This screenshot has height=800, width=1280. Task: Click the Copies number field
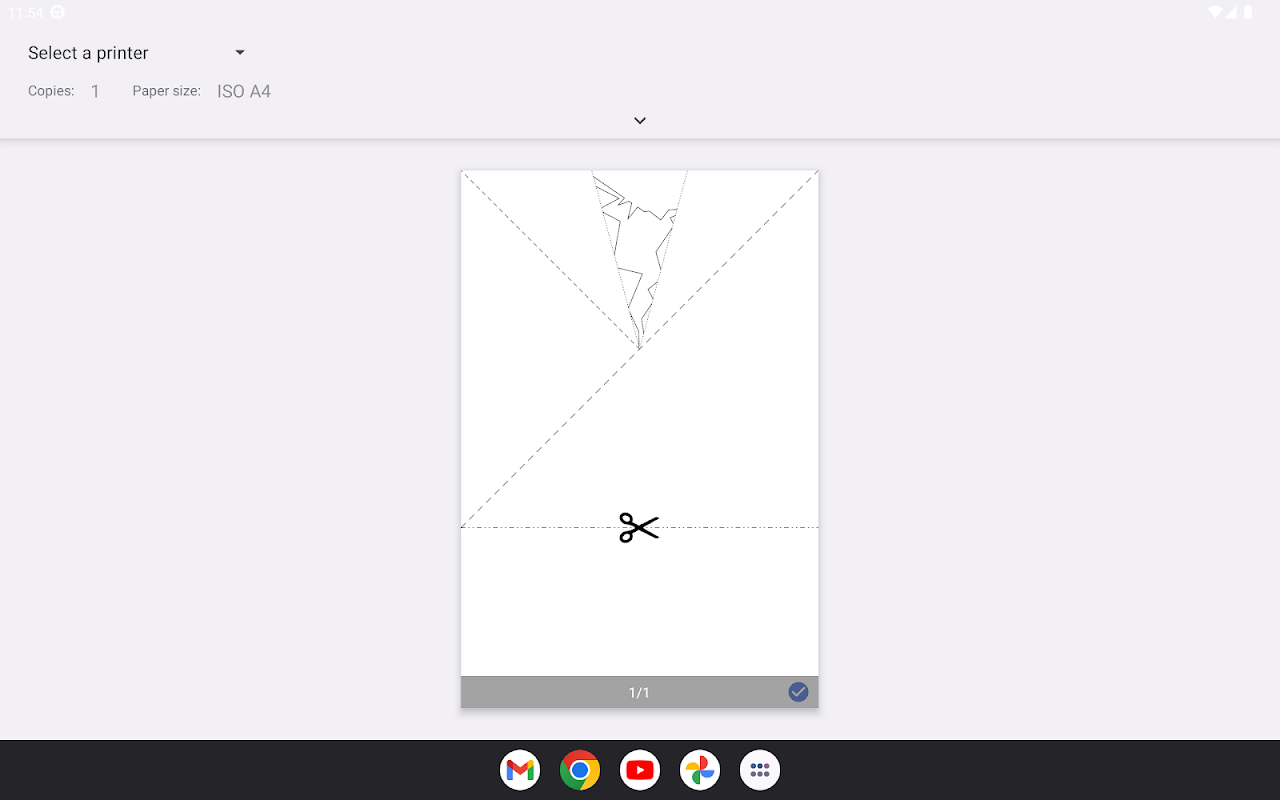point(95,91)
